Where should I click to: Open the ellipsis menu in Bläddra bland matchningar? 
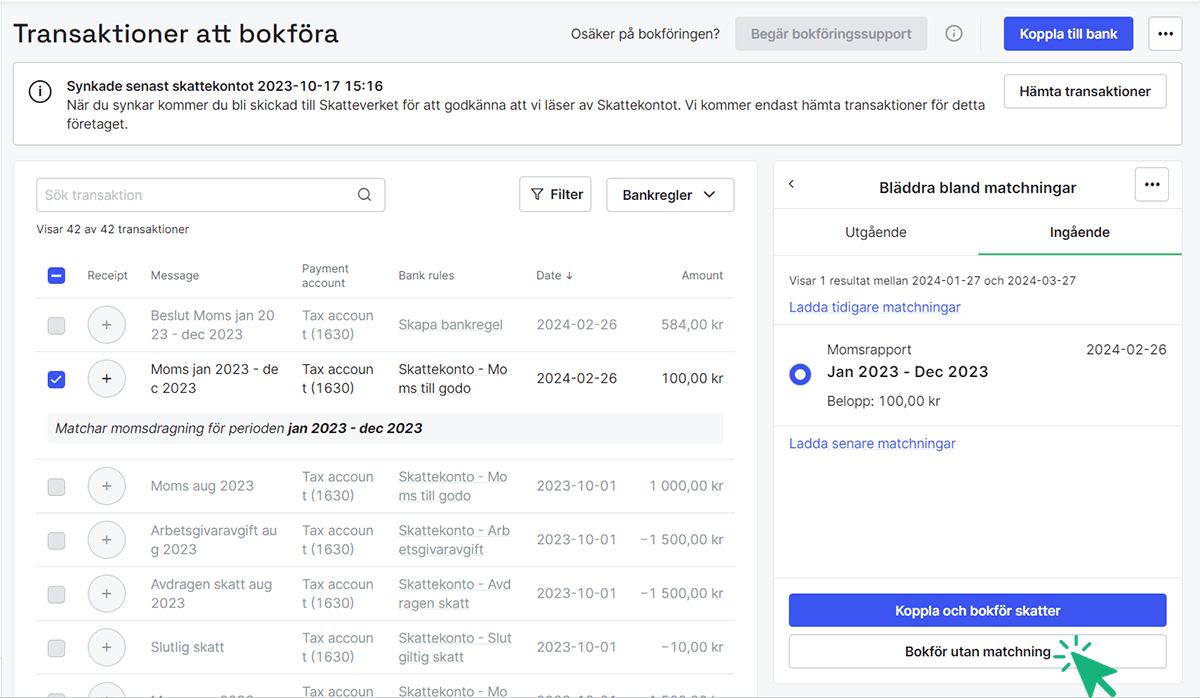point(1151,184)
